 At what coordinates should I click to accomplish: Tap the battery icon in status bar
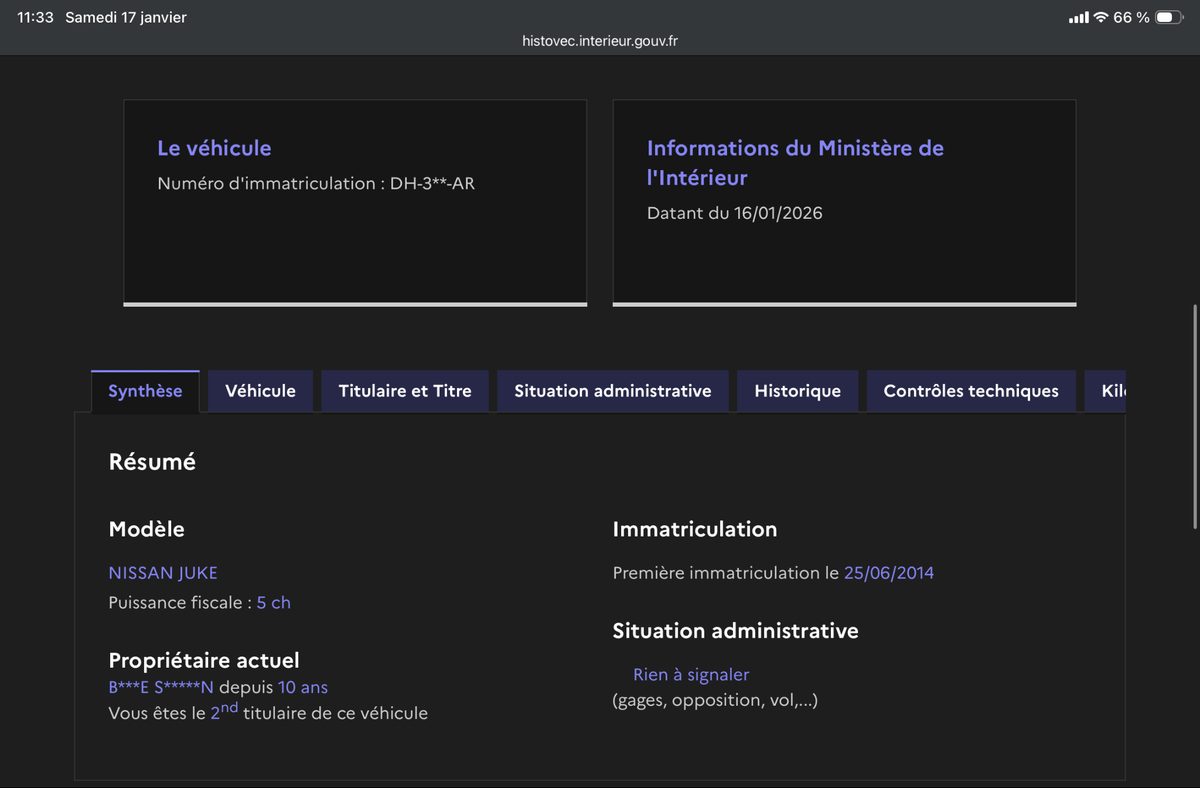pyautogui.click(x=1169, y=18)
